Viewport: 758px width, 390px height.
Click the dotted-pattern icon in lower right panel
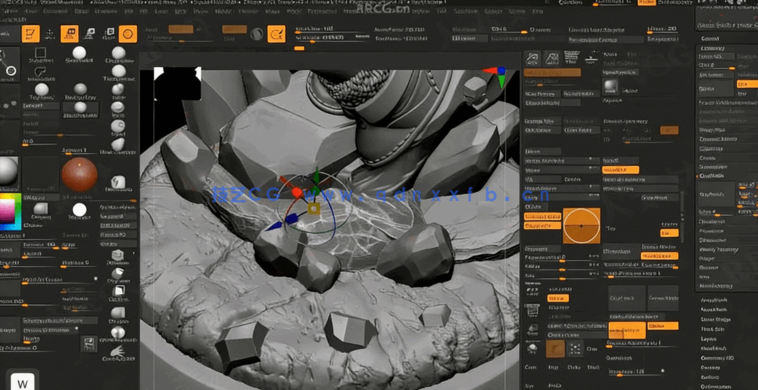pyautogui.click(x=575, y=348)
